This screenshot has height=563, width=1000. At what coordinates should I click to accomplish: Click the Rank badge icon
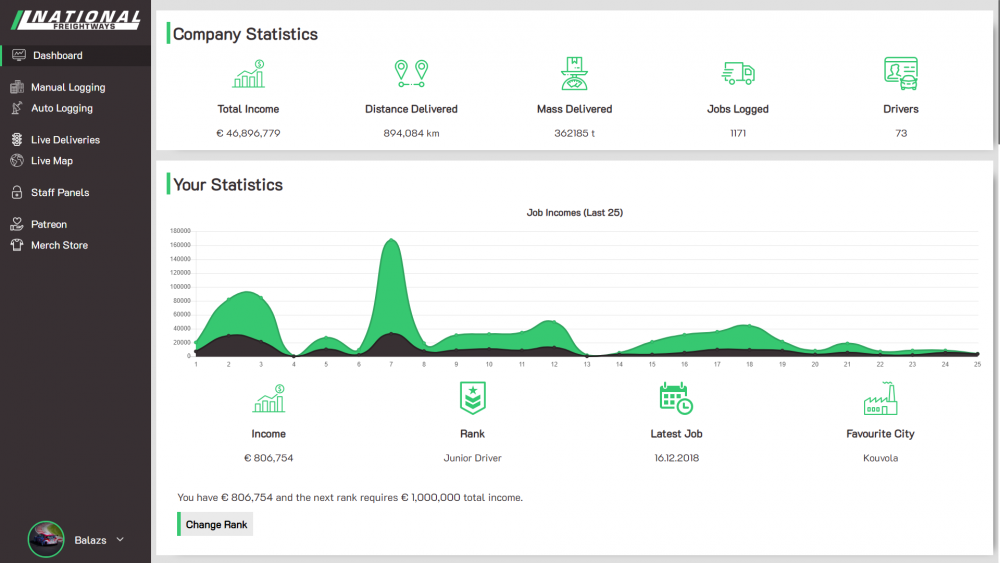472,399
